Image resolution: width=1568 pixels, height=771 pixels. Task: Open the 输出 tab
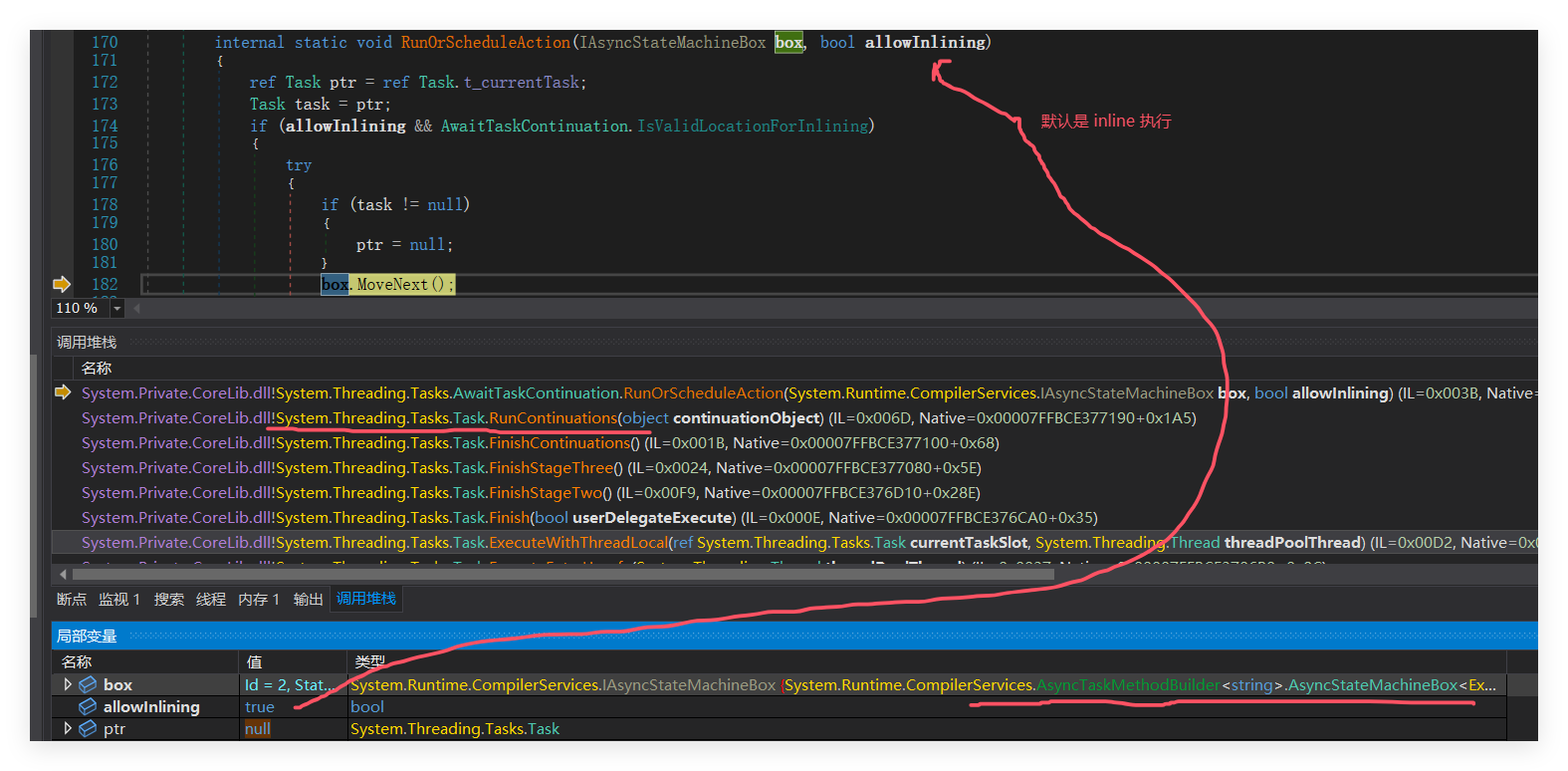(308, 599)
